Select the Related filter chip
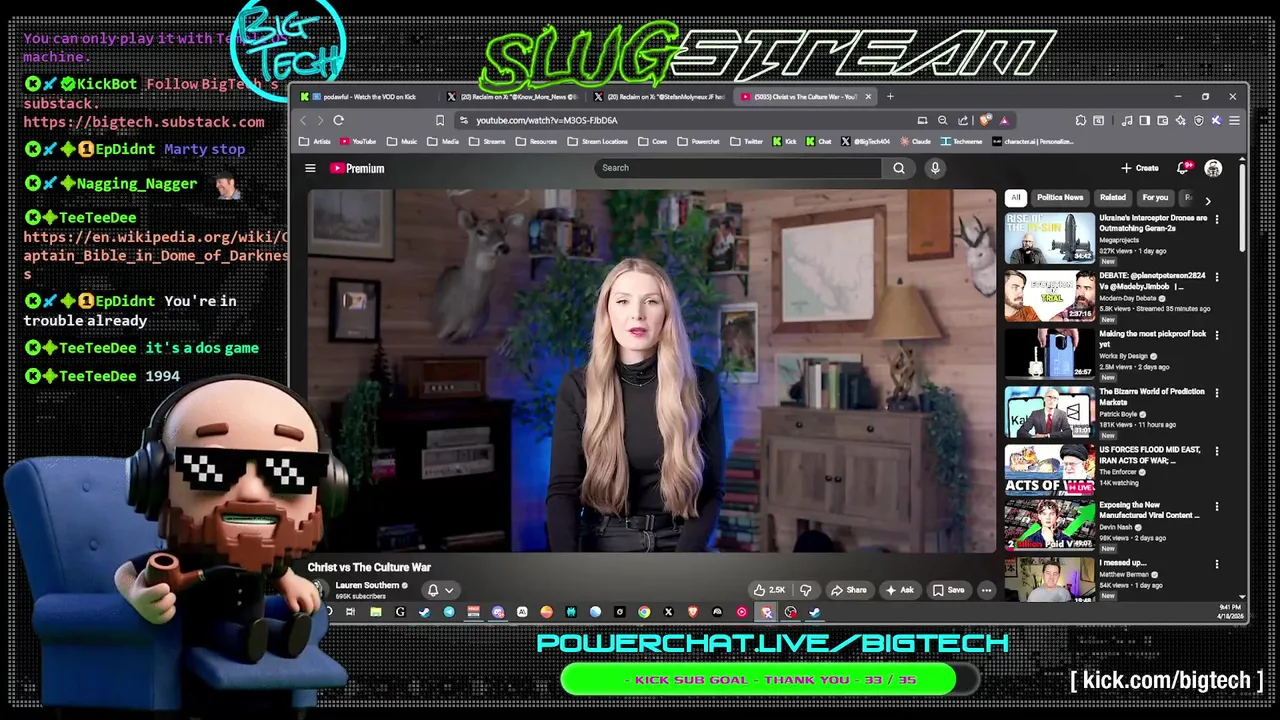 tap(1113, 198)
